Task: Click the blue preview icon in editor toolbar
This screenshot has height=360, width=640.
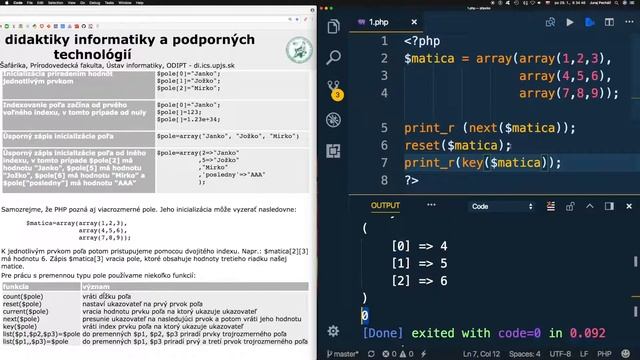Action: 589,22
